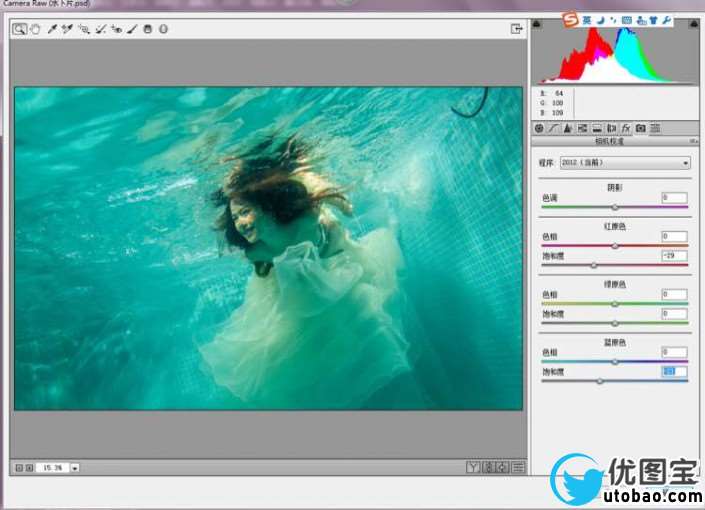Swap before and after settings icon
Screen dimensions: 705x510
pyautogui.click(x=488, y=468)
